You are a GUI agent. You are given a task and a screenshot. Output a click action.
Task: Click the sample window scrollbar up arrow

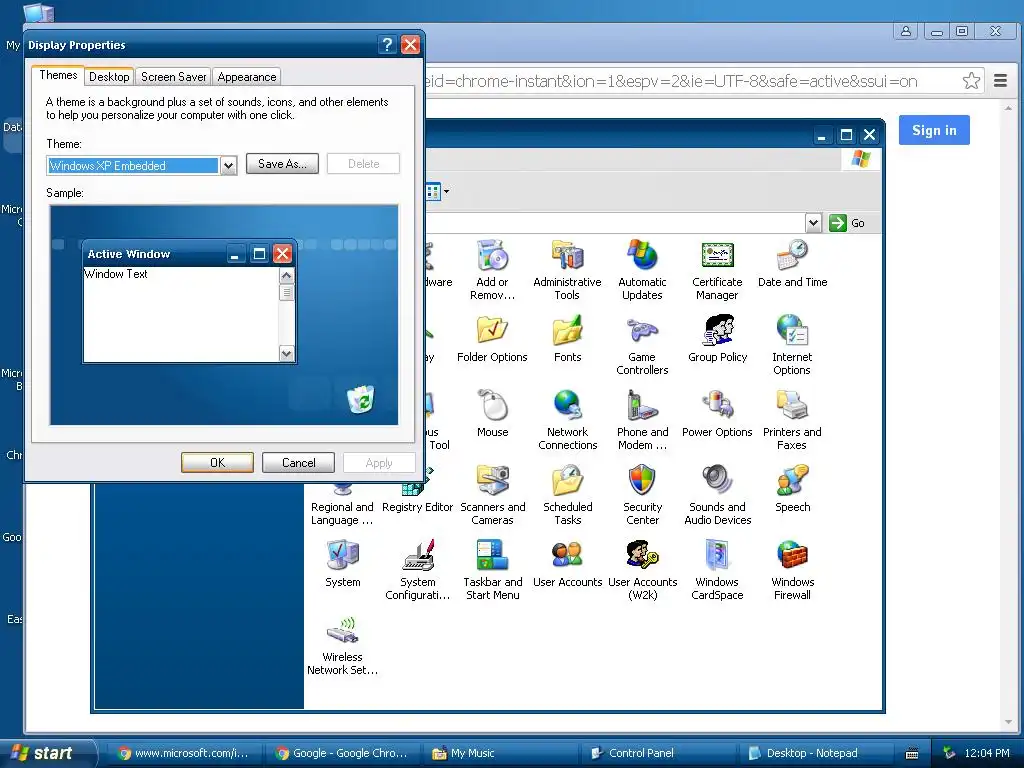click(x=286, y=276)
